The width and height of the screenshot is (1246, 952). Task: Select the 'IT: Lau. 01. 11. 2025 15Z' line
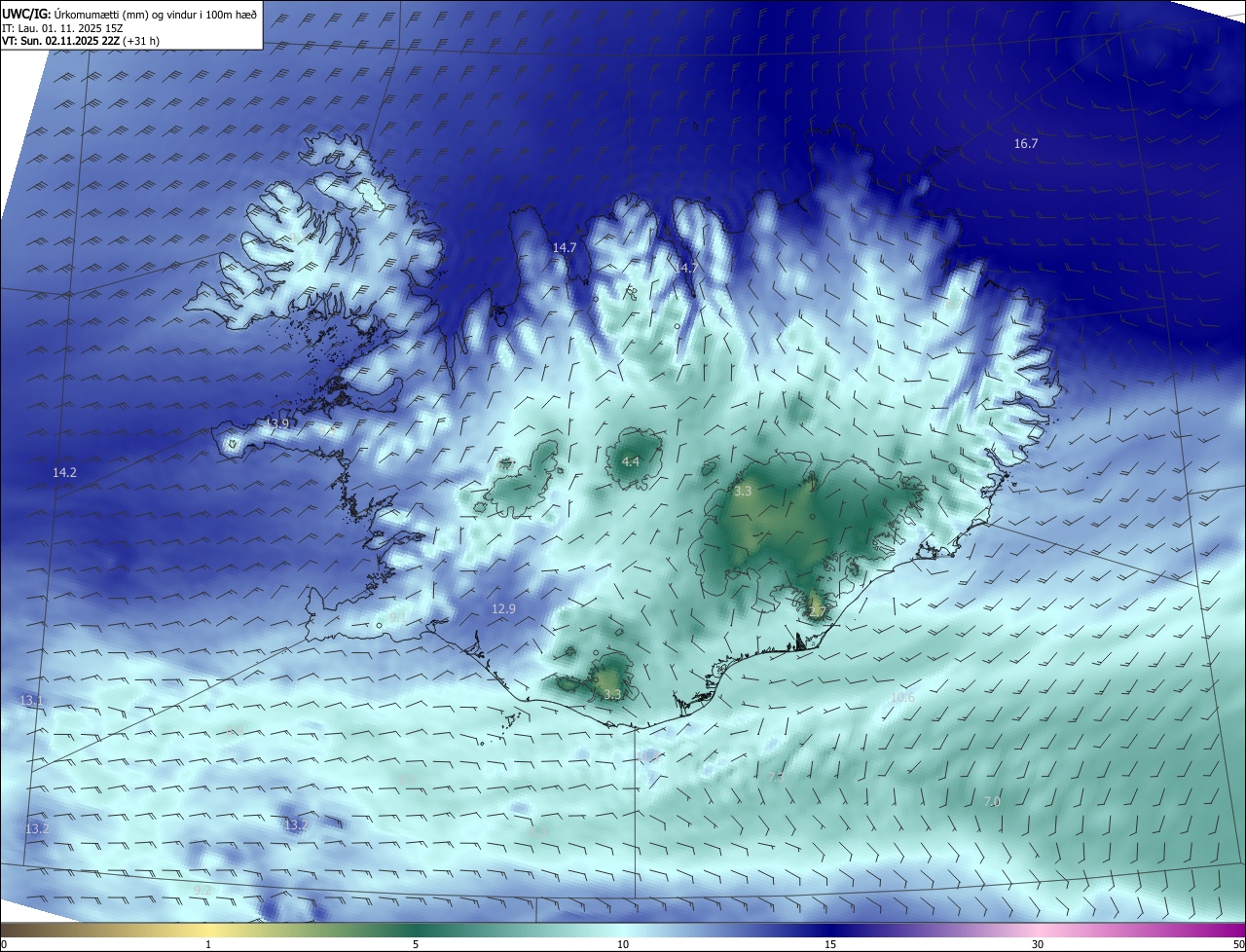click(x=62, y=28)
